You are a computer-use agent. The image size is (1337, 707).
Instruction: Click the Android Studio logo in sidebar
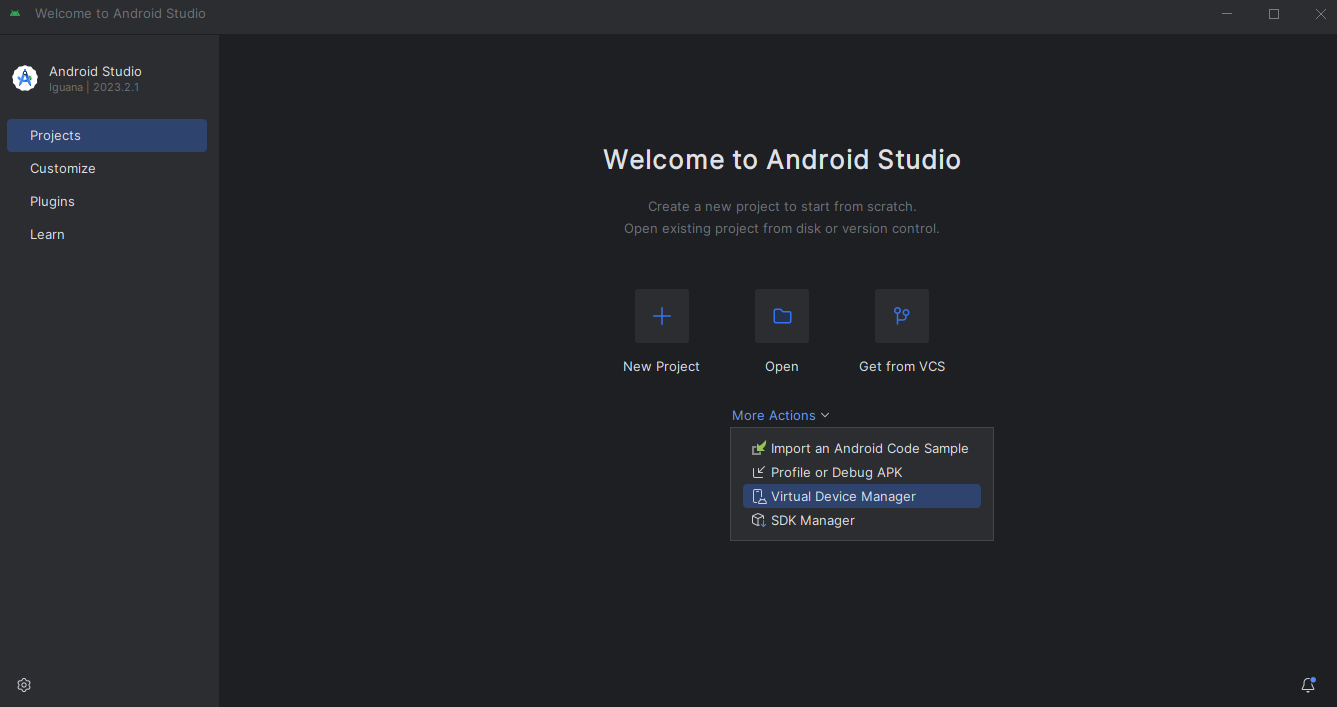click(25, 78)
